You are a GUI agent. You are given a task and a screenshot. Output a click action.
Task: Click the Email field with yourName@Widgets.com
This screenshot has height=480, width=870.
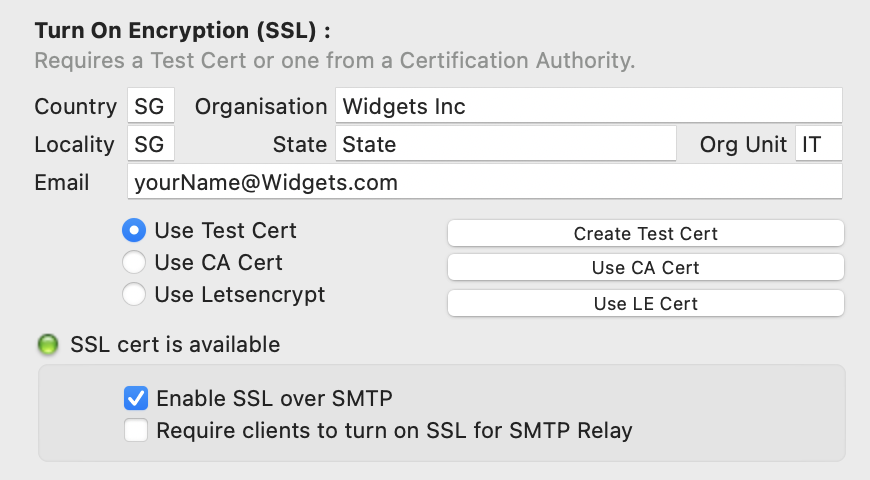click(x=484, y=183)
